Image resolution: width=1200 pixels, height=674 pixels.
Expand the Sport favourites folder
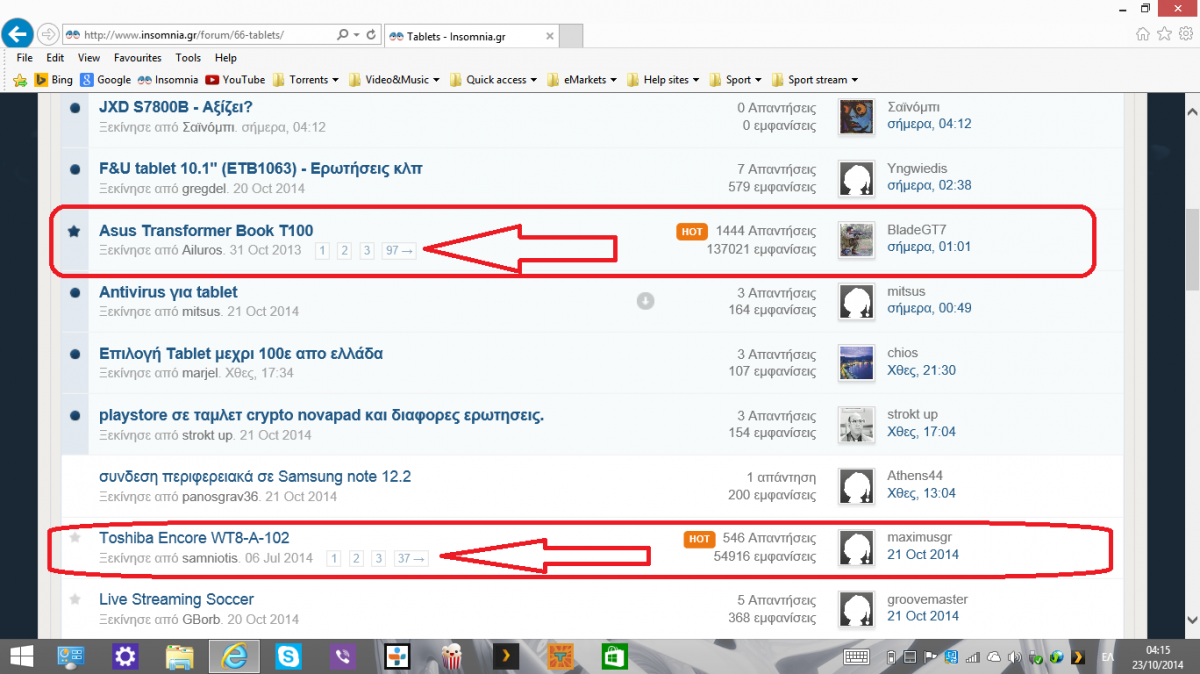pos(736,80)
